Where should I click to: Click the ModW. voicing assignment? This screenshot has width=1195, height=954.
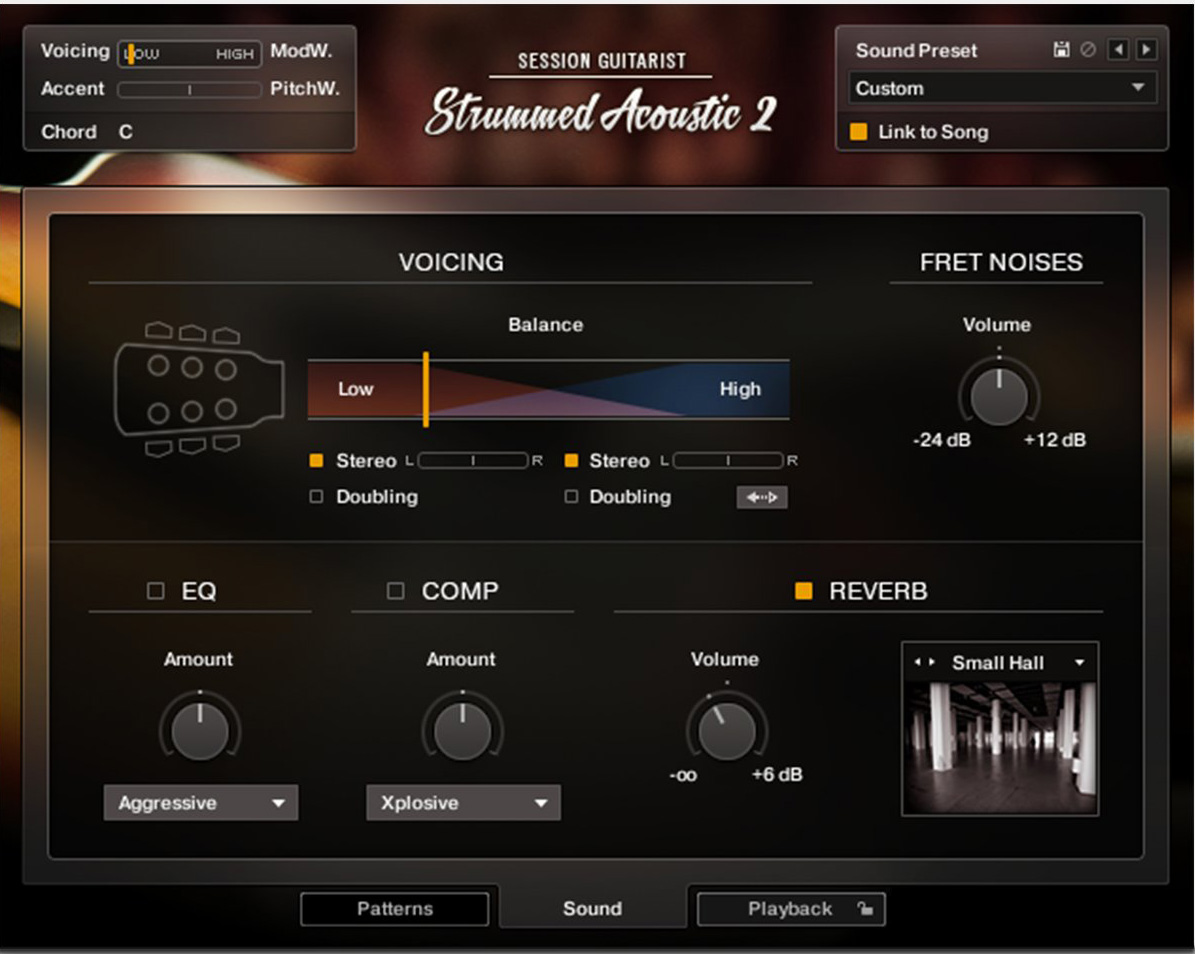coord(302,51)
